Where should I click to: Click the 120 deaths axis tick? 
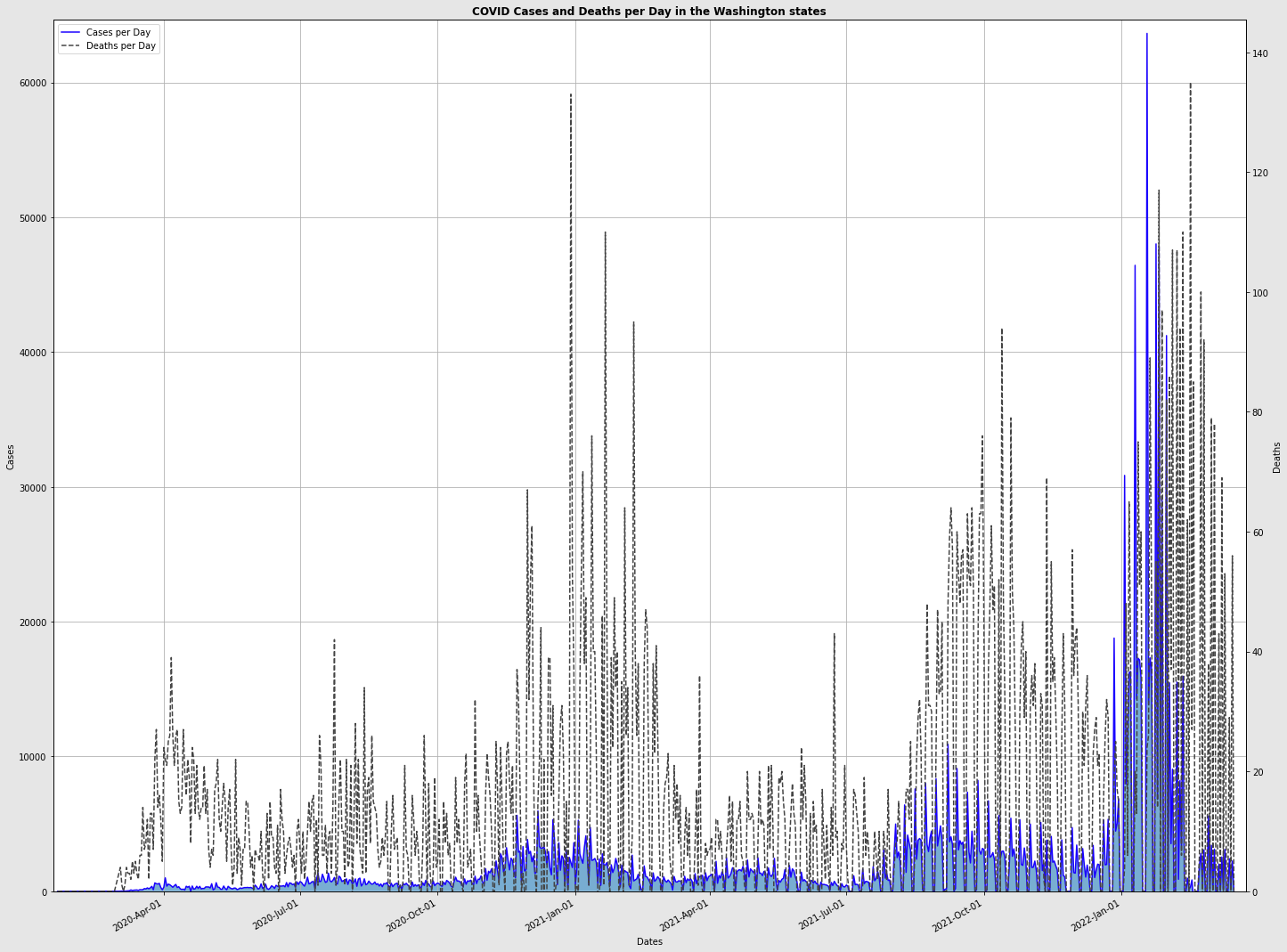click(x=1260, y=173)
